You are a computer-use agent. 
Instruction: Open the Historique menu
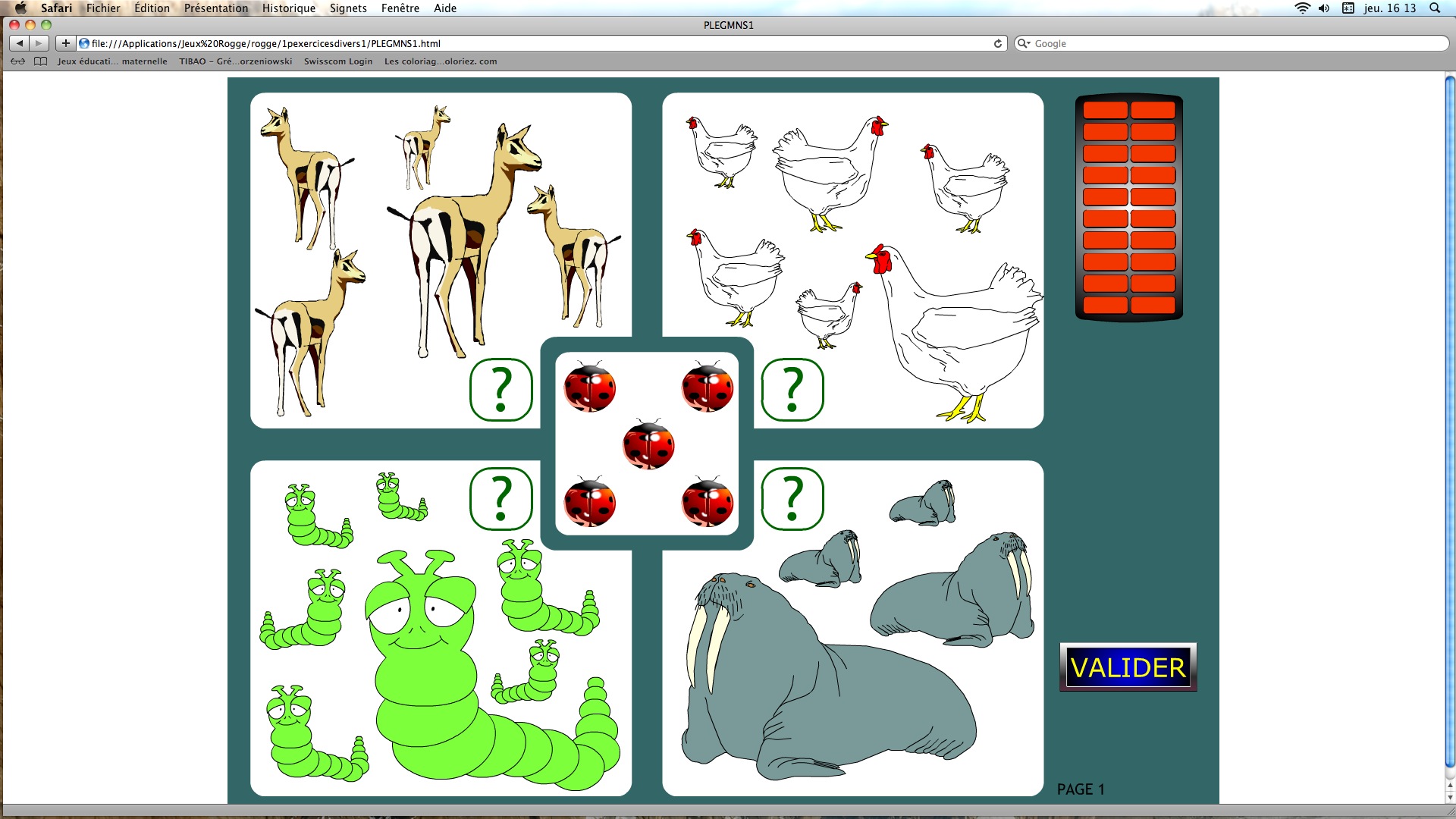(x=288, y=8)
